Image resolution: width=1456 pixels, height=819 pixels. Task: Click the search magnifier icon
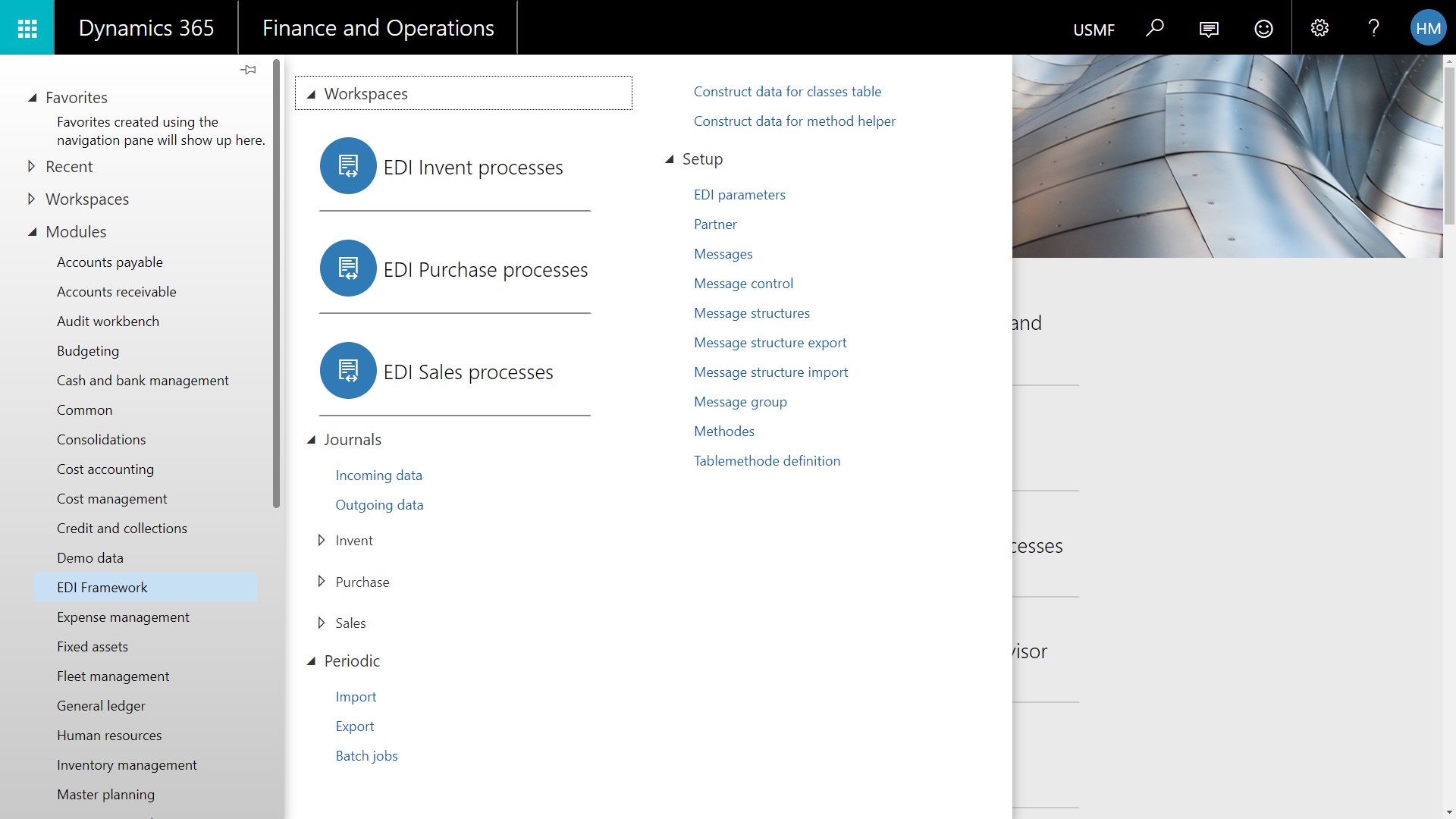point(1154,28)
